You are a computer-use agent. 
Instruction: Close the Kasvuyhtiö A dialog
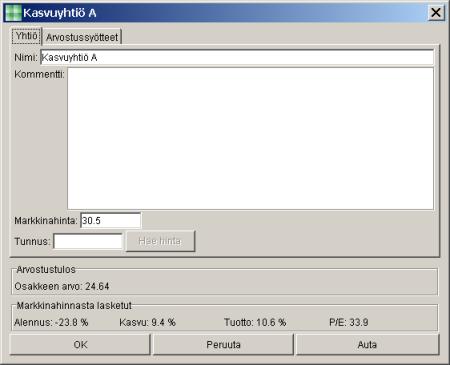tap(436, 13)
